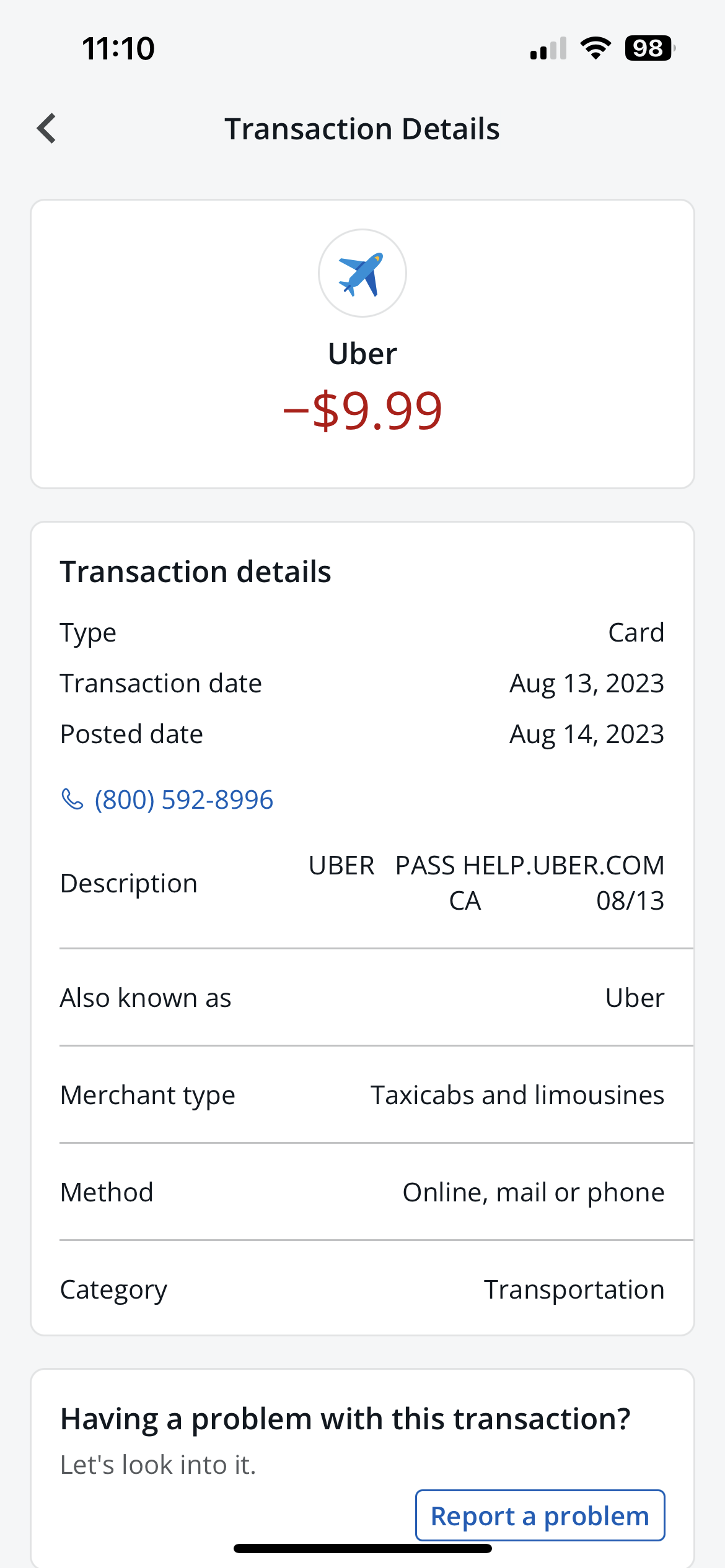Call the (800) 592-8996 phone number
This screenshot has height=1568, width=725.
183,799
